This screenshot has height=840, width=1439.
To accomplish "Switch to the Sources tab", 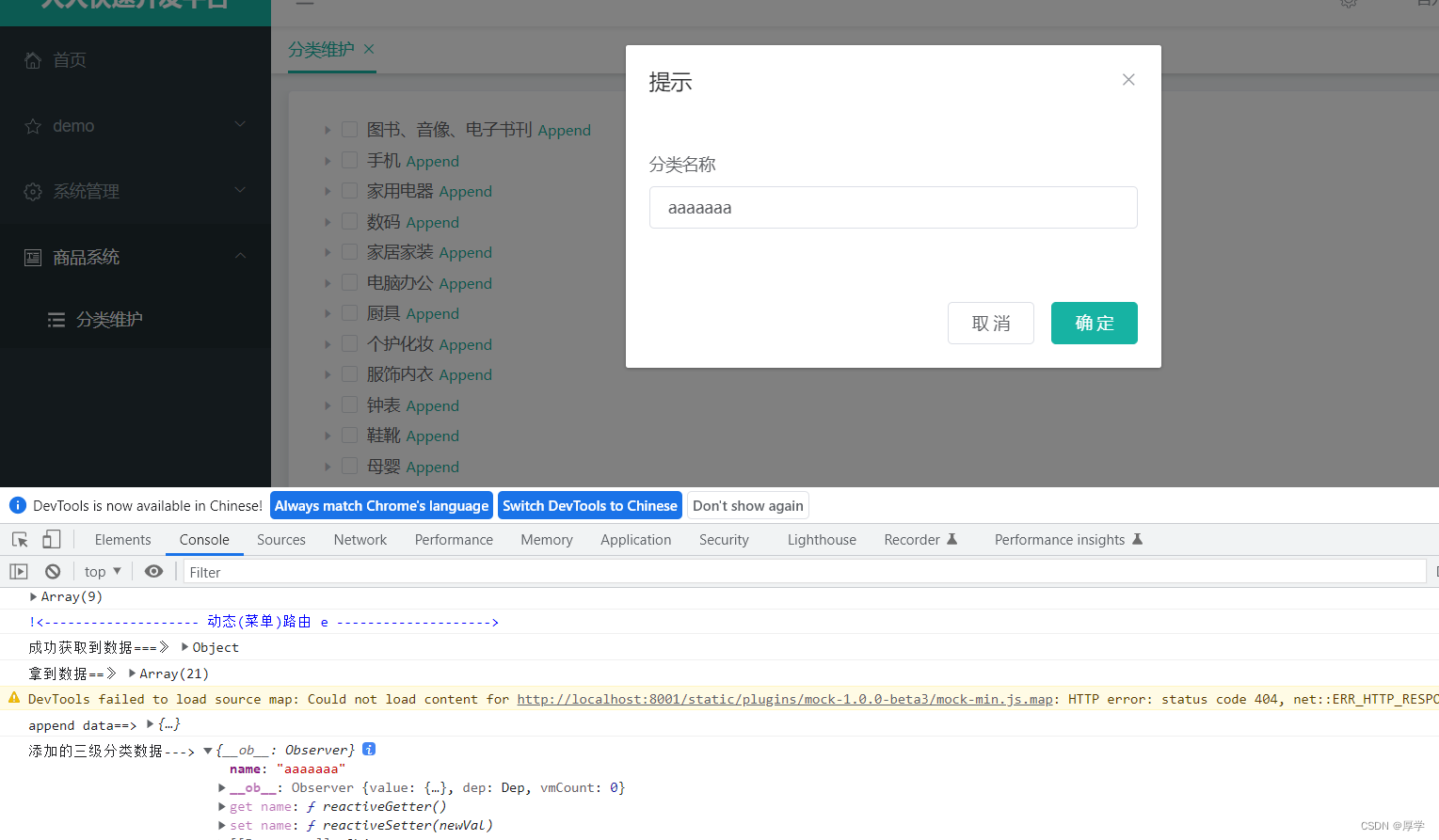I will point(281,539).
